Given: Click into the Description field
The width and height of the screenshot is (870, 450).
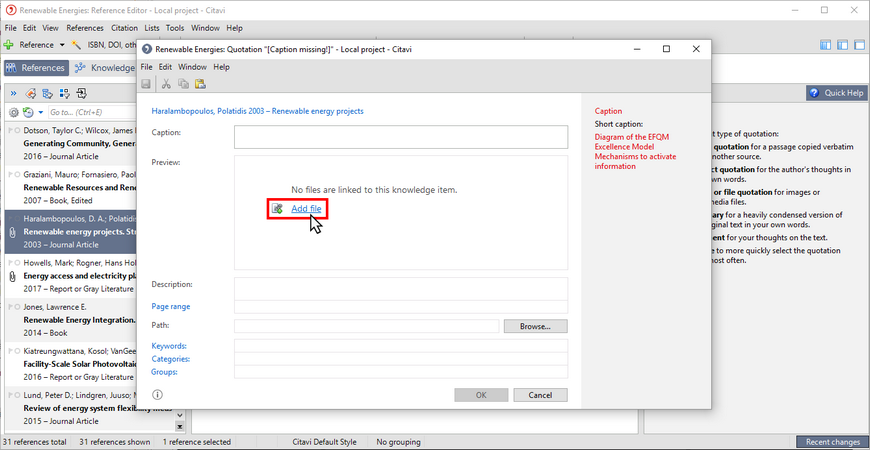Looking at the screenshot, I should 401,289.
